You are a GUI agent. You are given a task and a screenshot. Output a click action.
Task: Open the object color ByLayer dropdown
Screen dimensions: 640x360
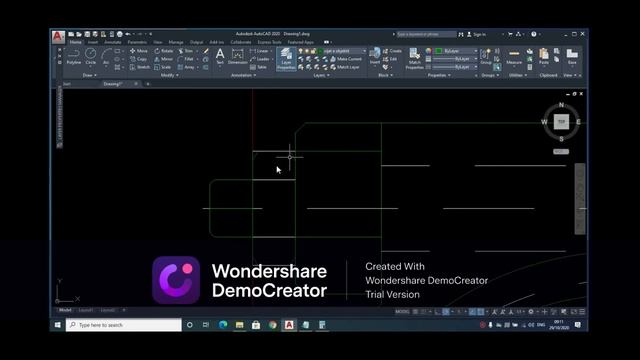tap(456, 51)
